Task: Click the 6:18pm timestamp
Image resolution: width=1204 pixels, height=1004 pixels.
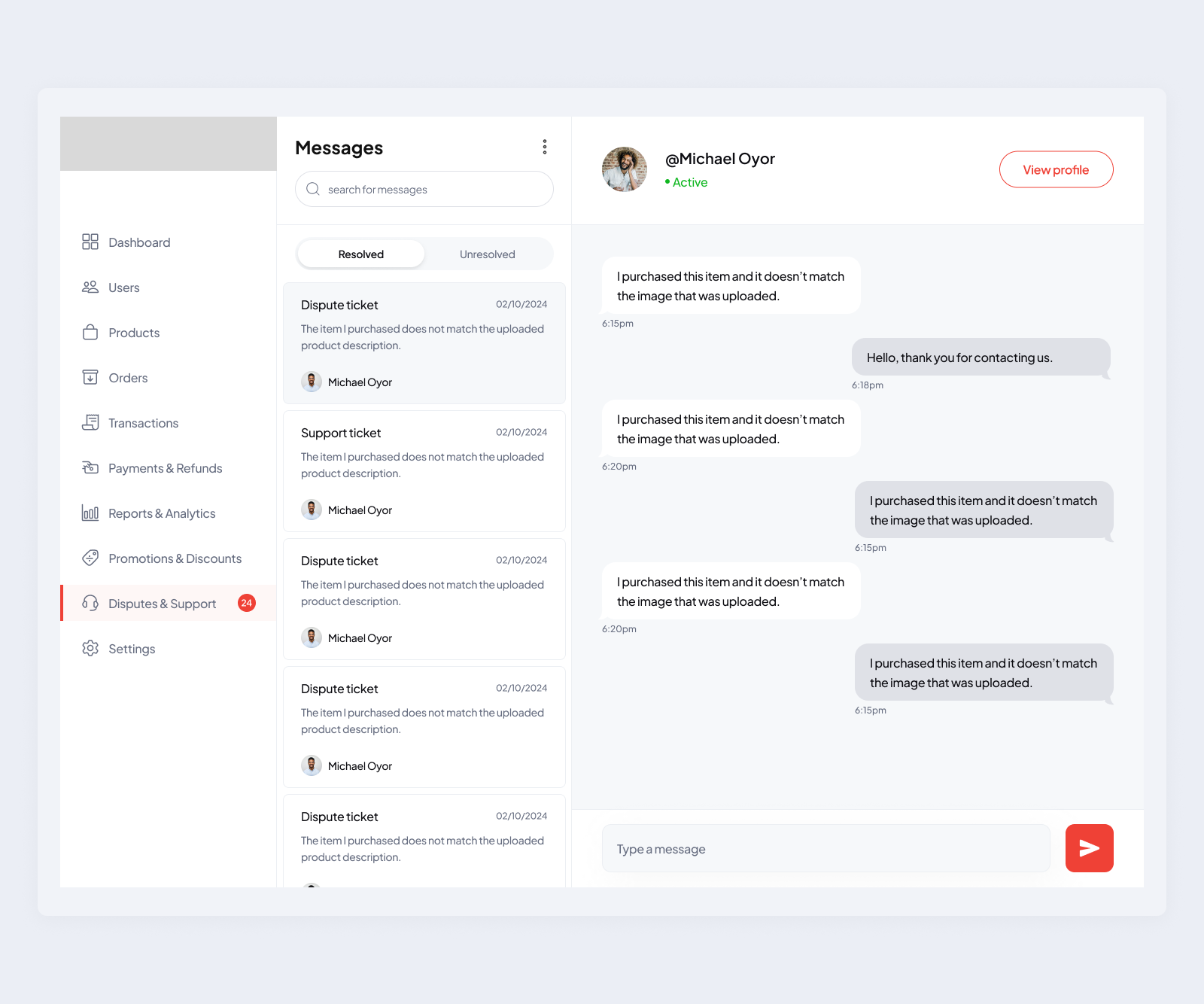Action: pos(868,385)
